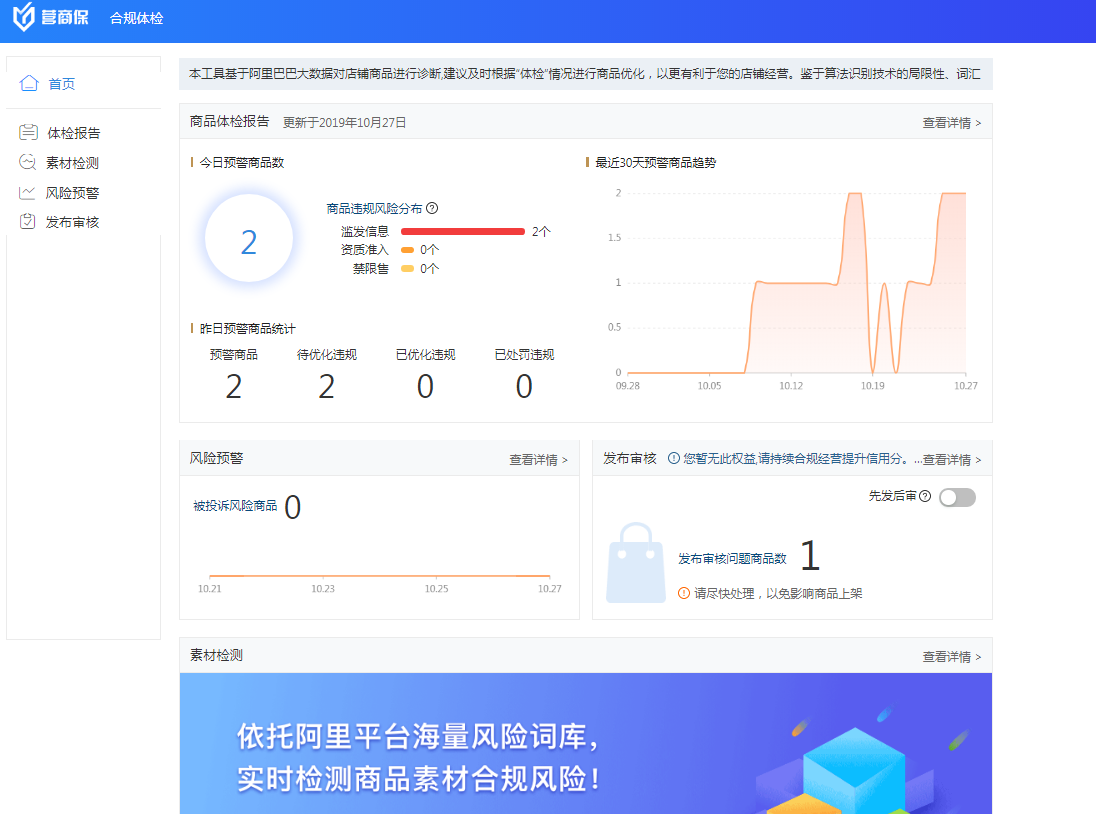The width and height of the screenshot is (1096, 814).
Task: Click the circled 今日预警商品数 number
Action: click(x=249, y=242)
